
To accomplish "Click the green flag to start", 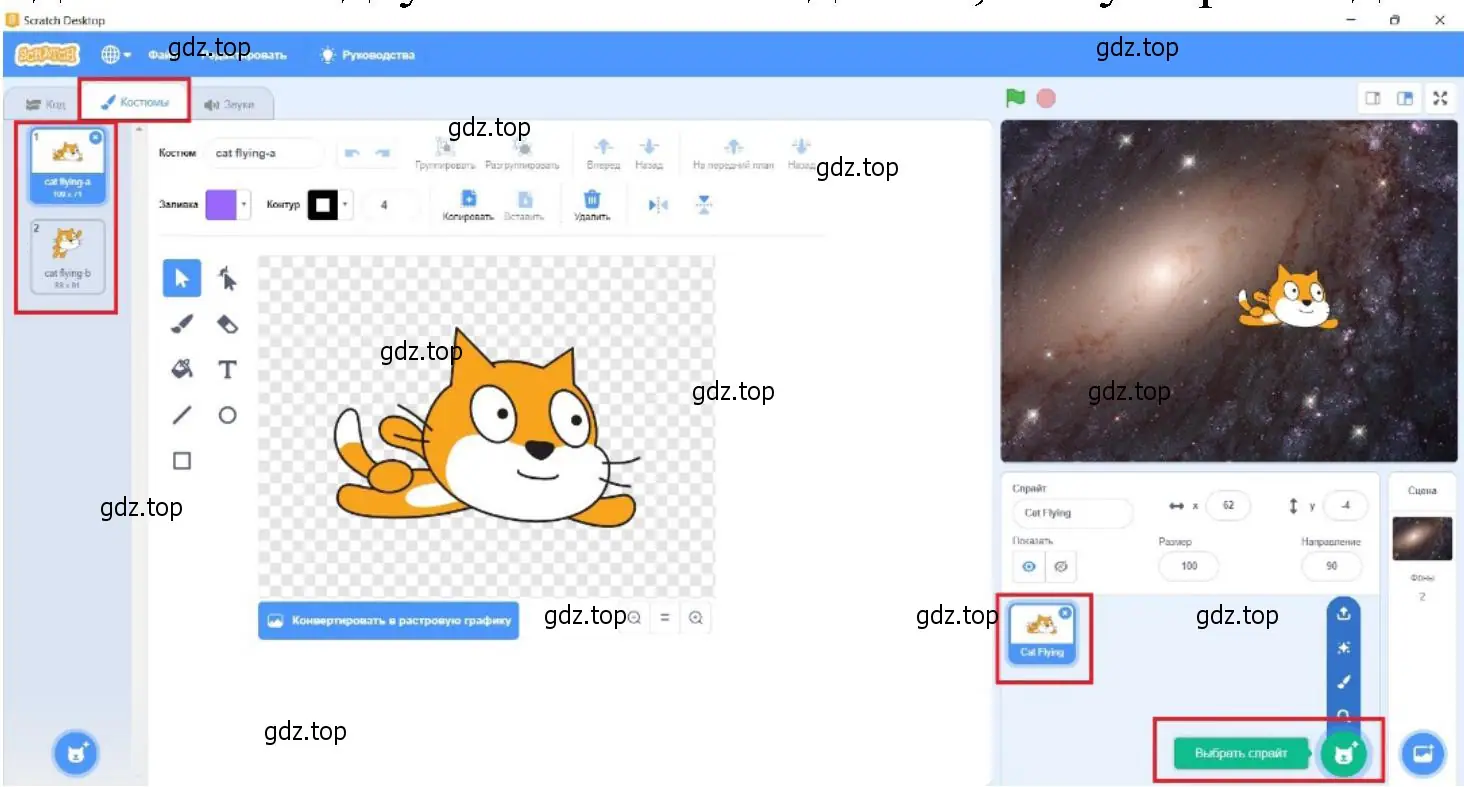I will pos(1016,98).
